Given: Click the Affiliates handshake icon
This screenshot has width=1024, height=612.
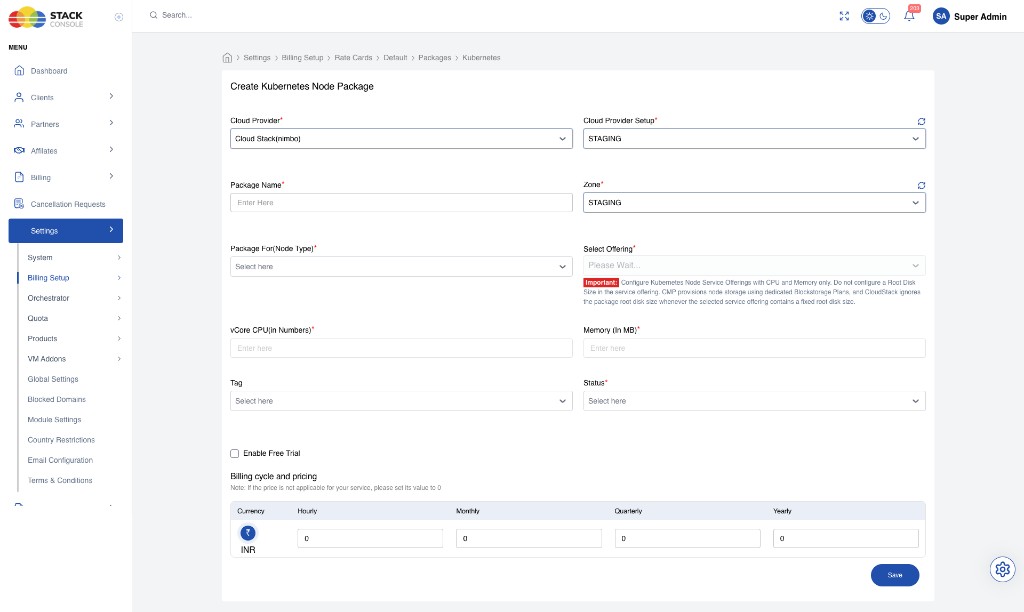Looking at the screenshot, I should click(19, 150).
